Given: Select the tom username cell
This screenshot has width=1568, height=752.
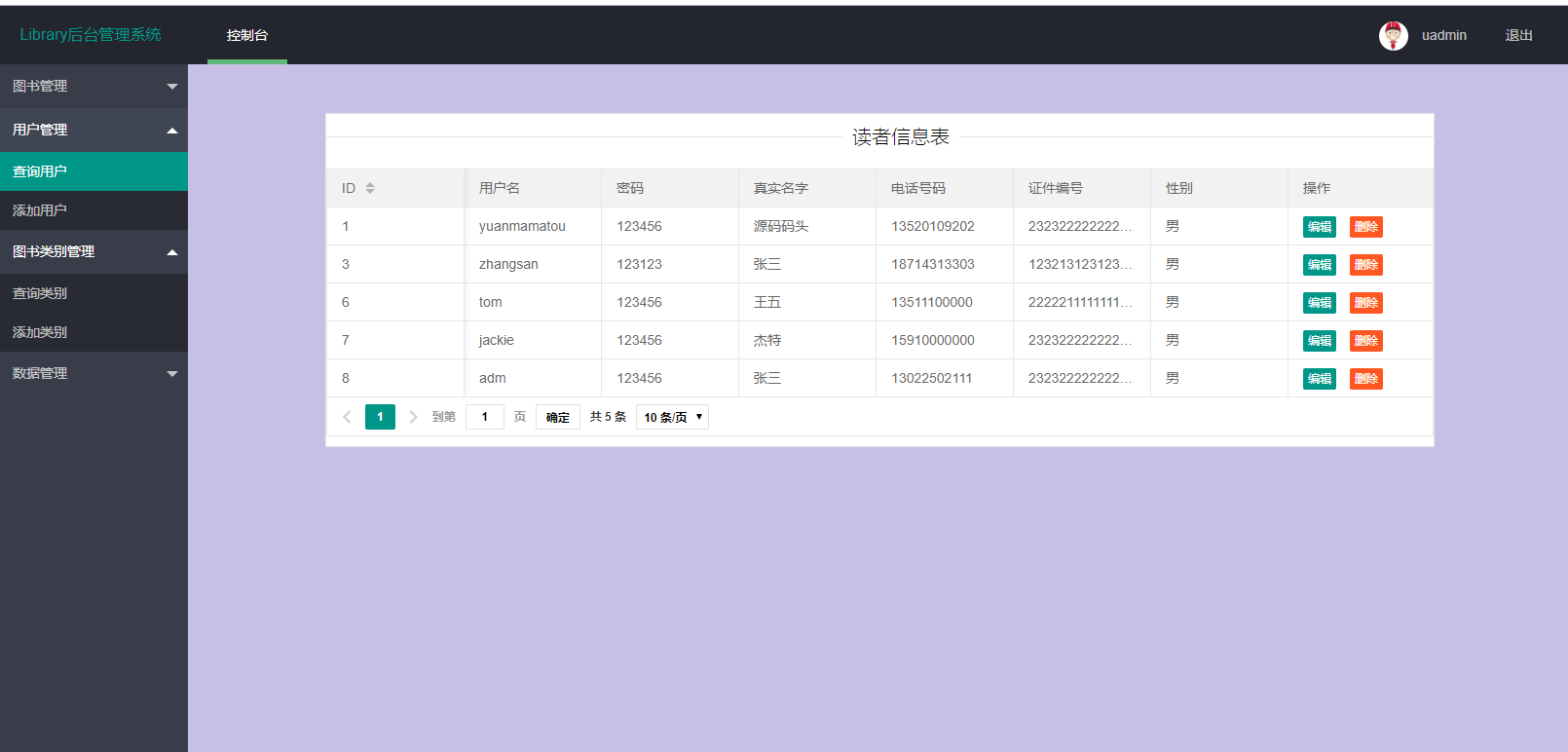Looking at the screenshot, I should [533, 302].
